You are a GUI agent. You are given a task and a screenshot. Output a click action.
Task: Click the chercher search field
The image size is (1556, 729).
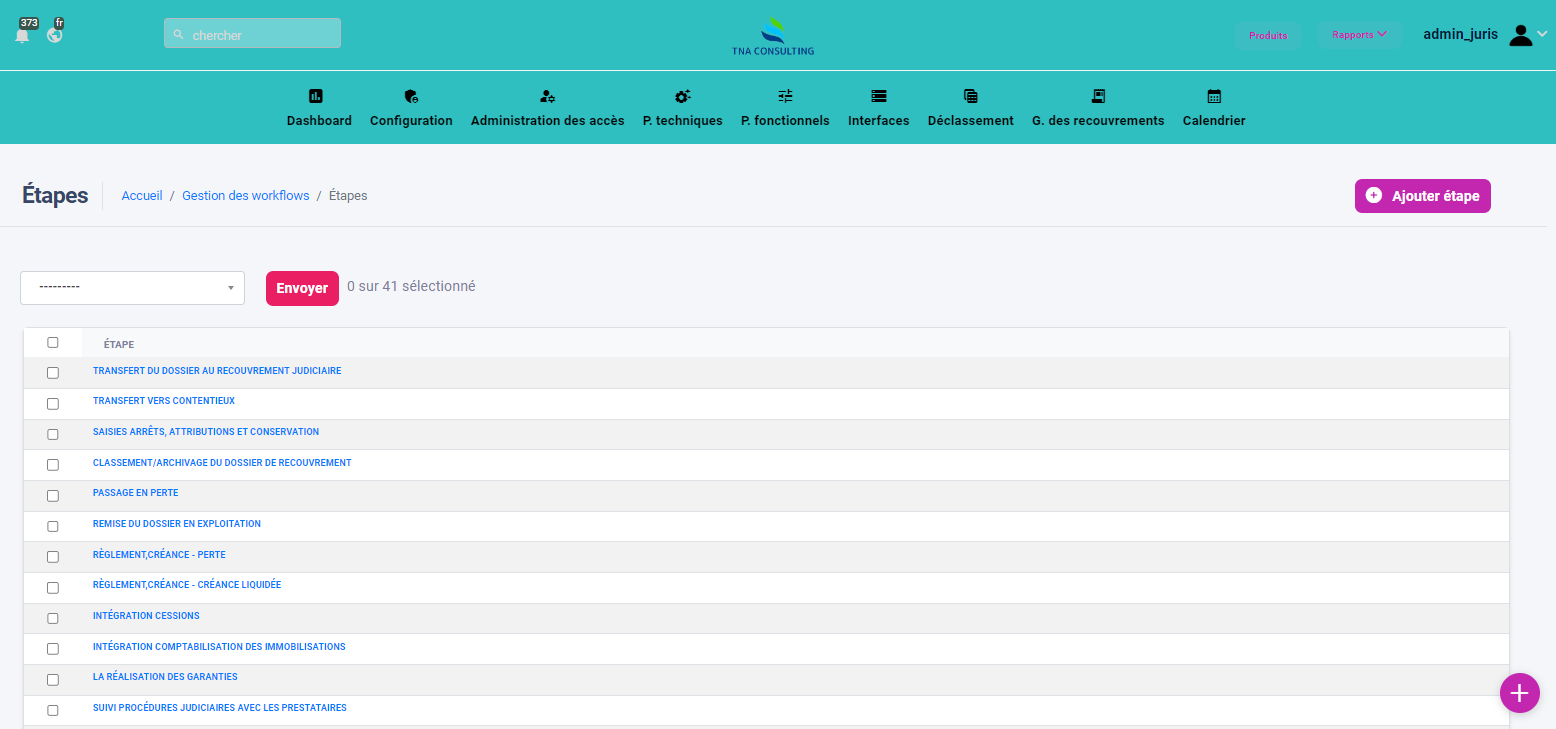coord(252,34)
